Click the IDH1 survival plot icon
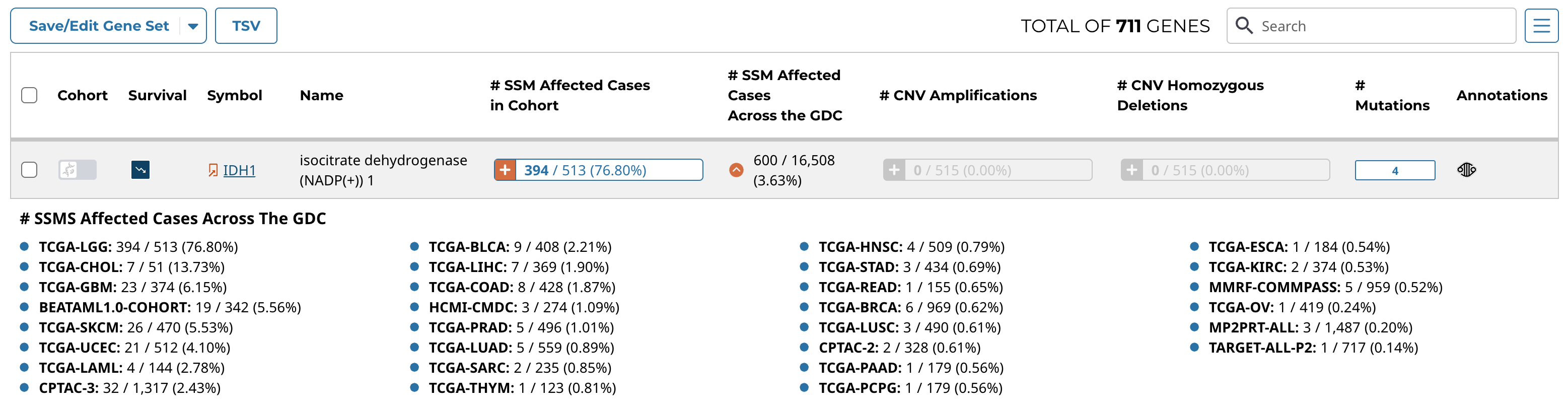1568x408 pixels. pos(140,170)
